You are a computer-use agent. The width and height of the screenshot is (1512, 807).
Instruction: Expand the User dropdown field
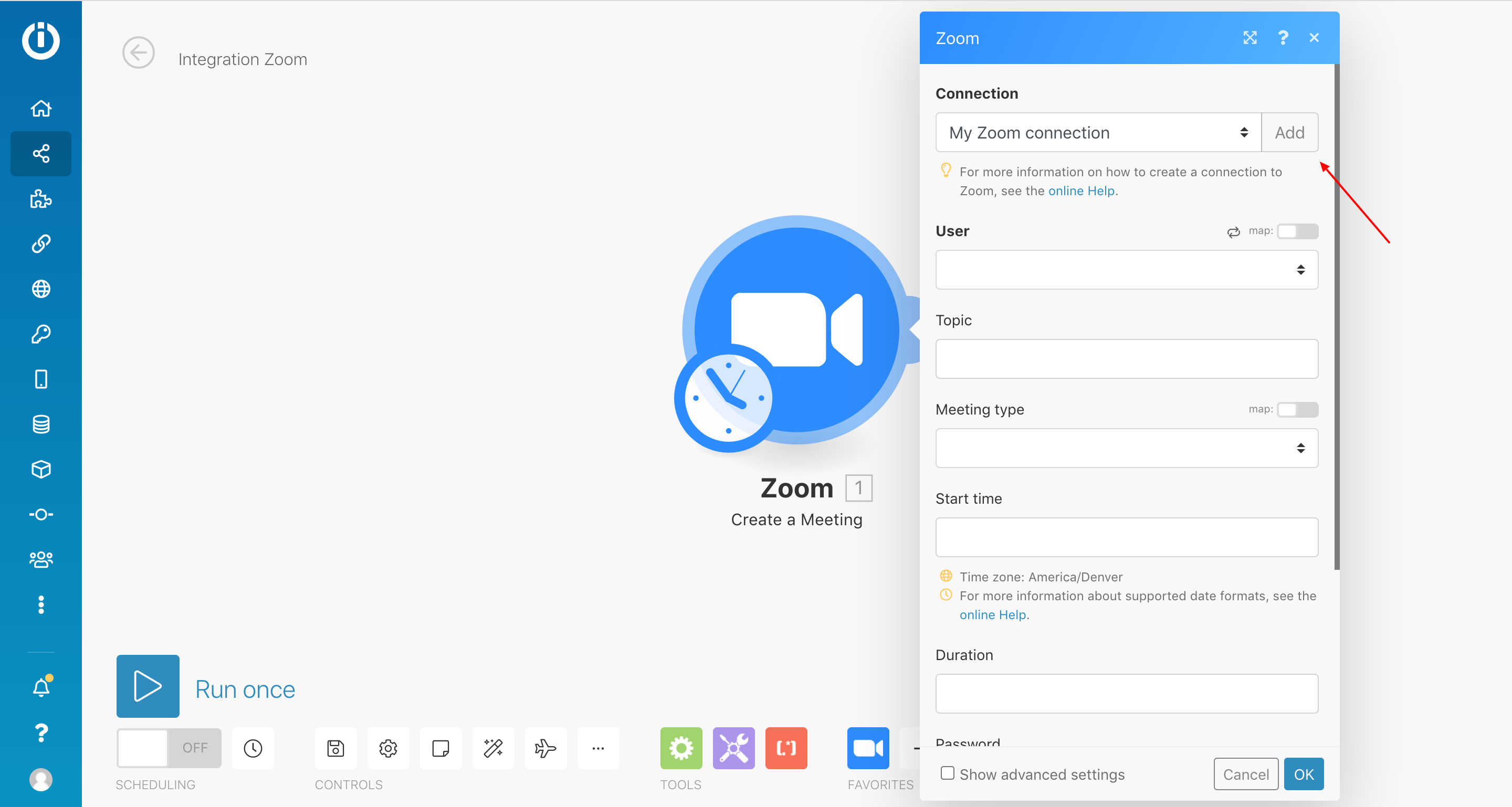click(1126, 270)
